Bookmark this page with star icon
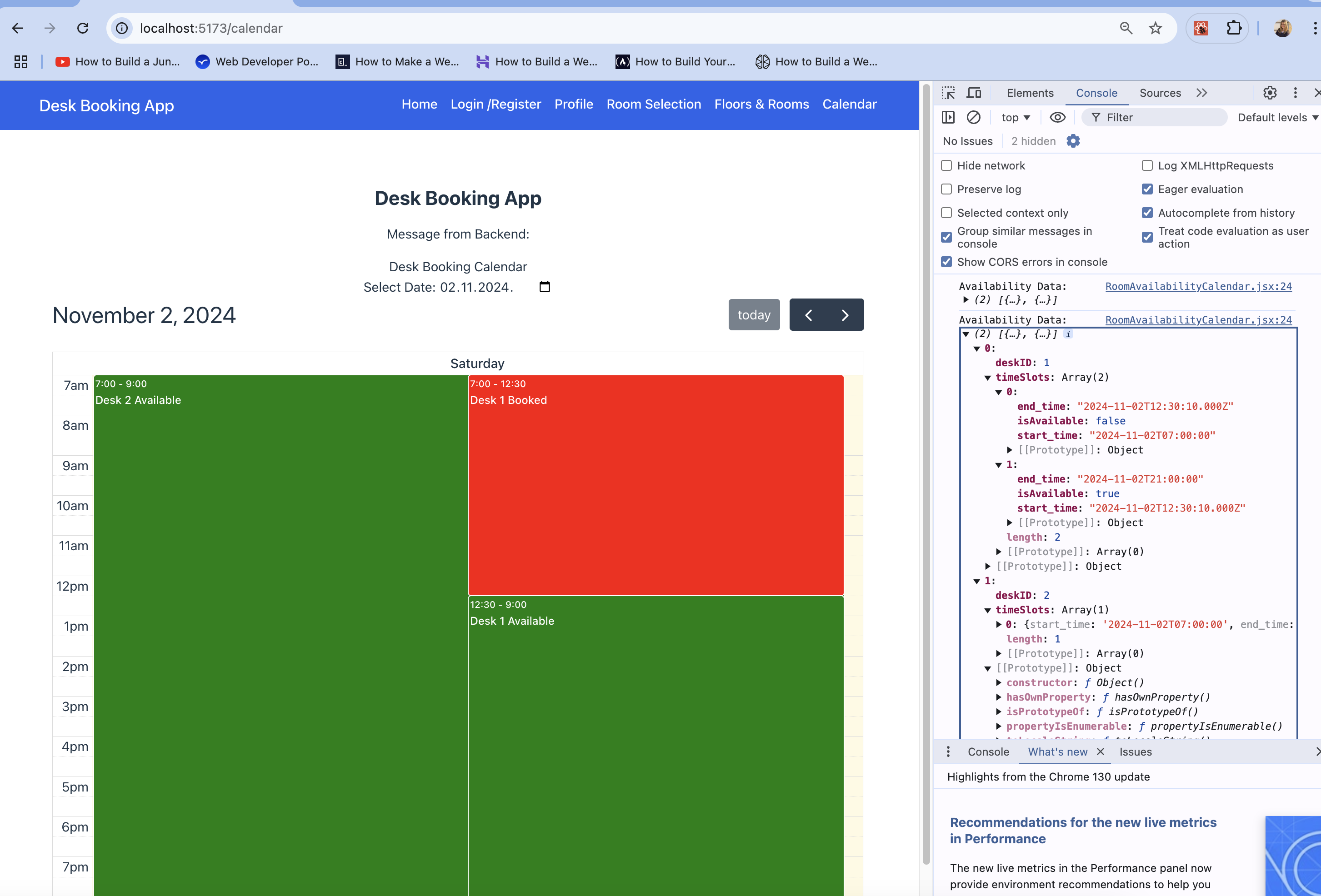The width and height of the screenshot is (1321, 896). point(1155,29)
